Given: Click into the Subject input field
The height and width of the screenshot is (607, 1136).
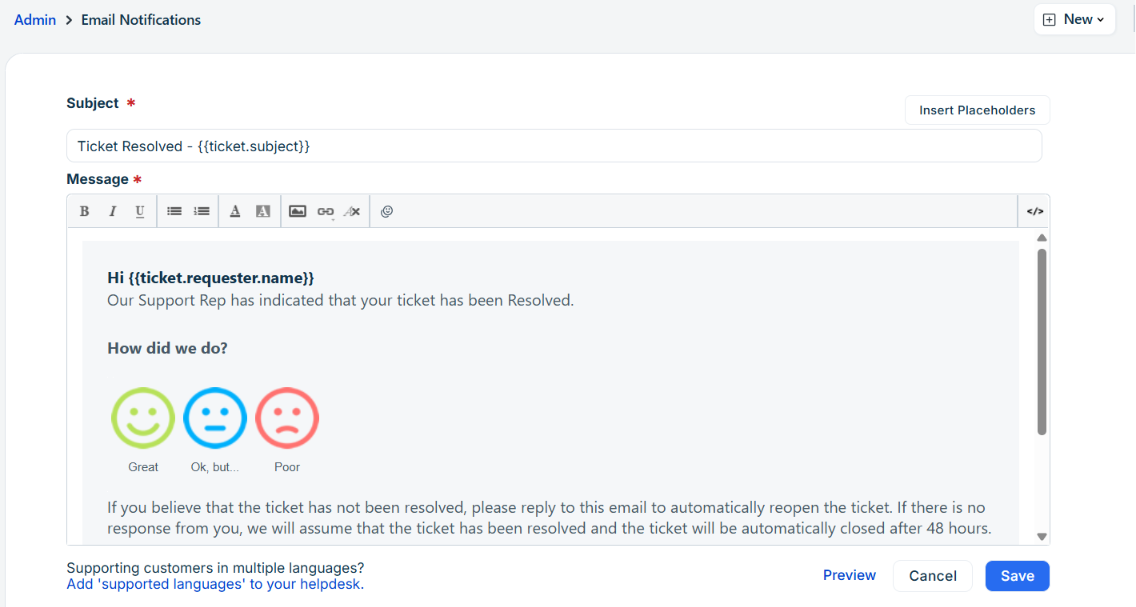Looking at the screenshot, I should [554, 146].
